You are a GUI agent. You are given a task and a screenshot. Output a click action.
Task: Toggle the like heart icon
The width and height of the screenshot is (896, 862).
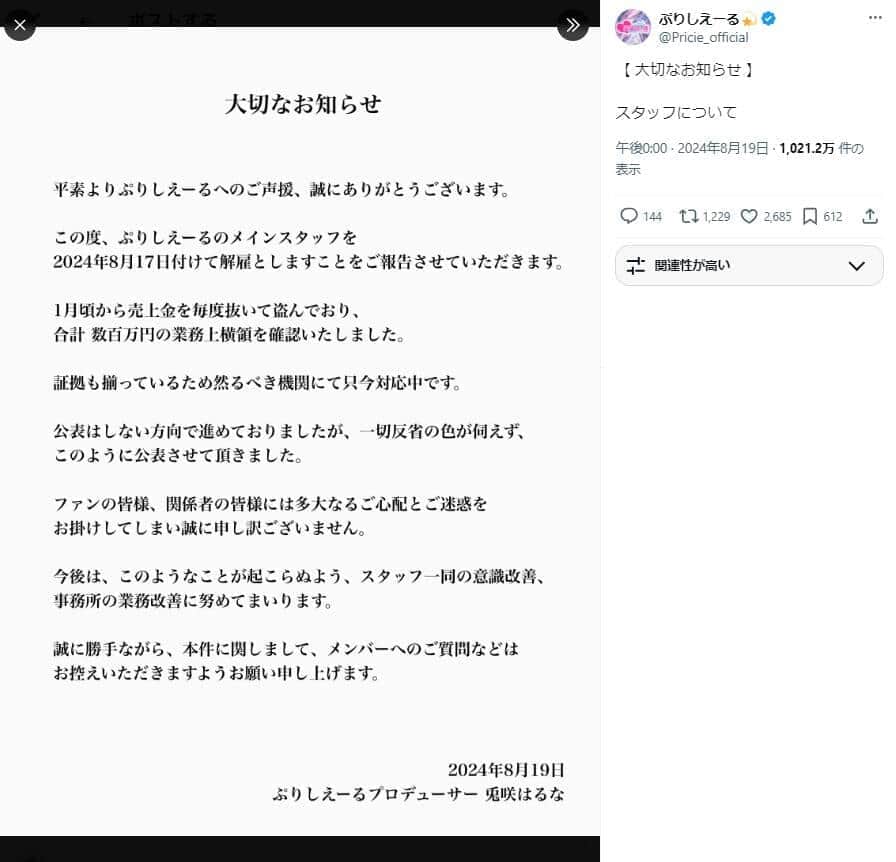click(749, 216)
